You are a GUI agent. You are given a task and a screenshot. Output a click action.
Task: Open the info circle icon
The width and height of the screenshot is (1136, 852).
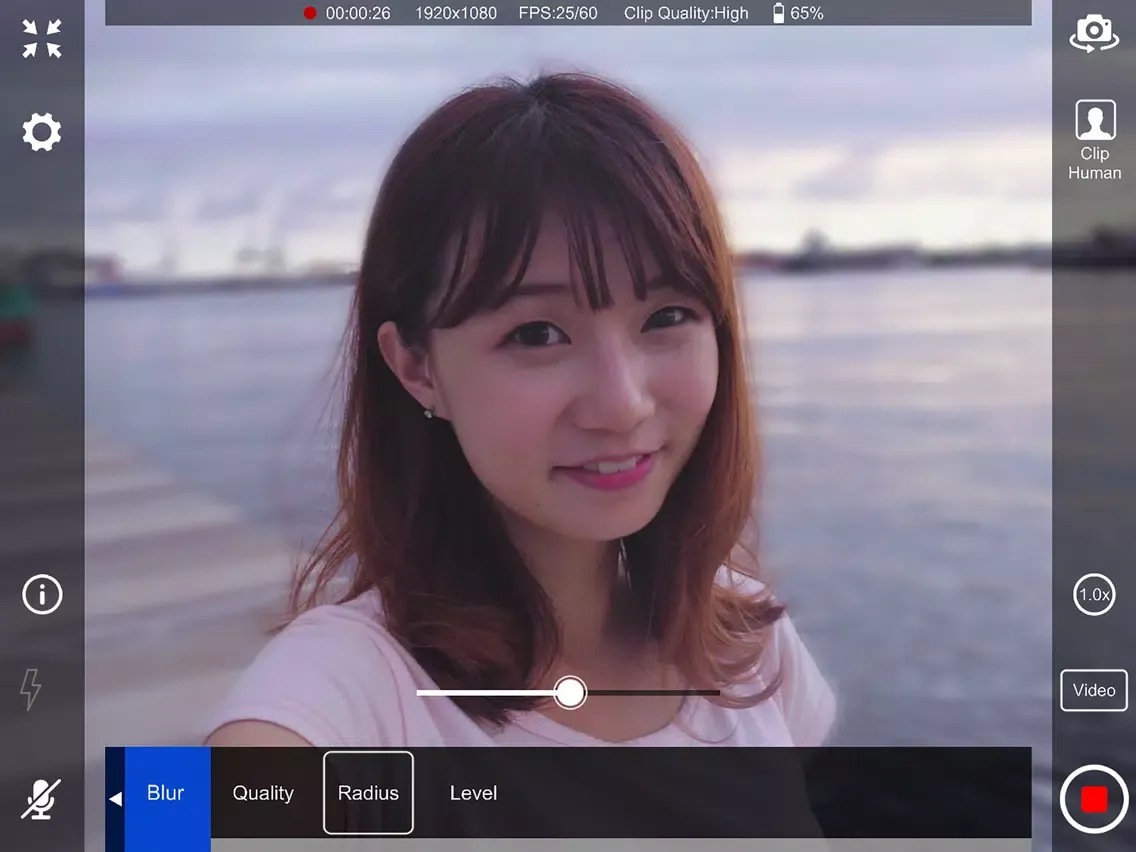[42, 594]
